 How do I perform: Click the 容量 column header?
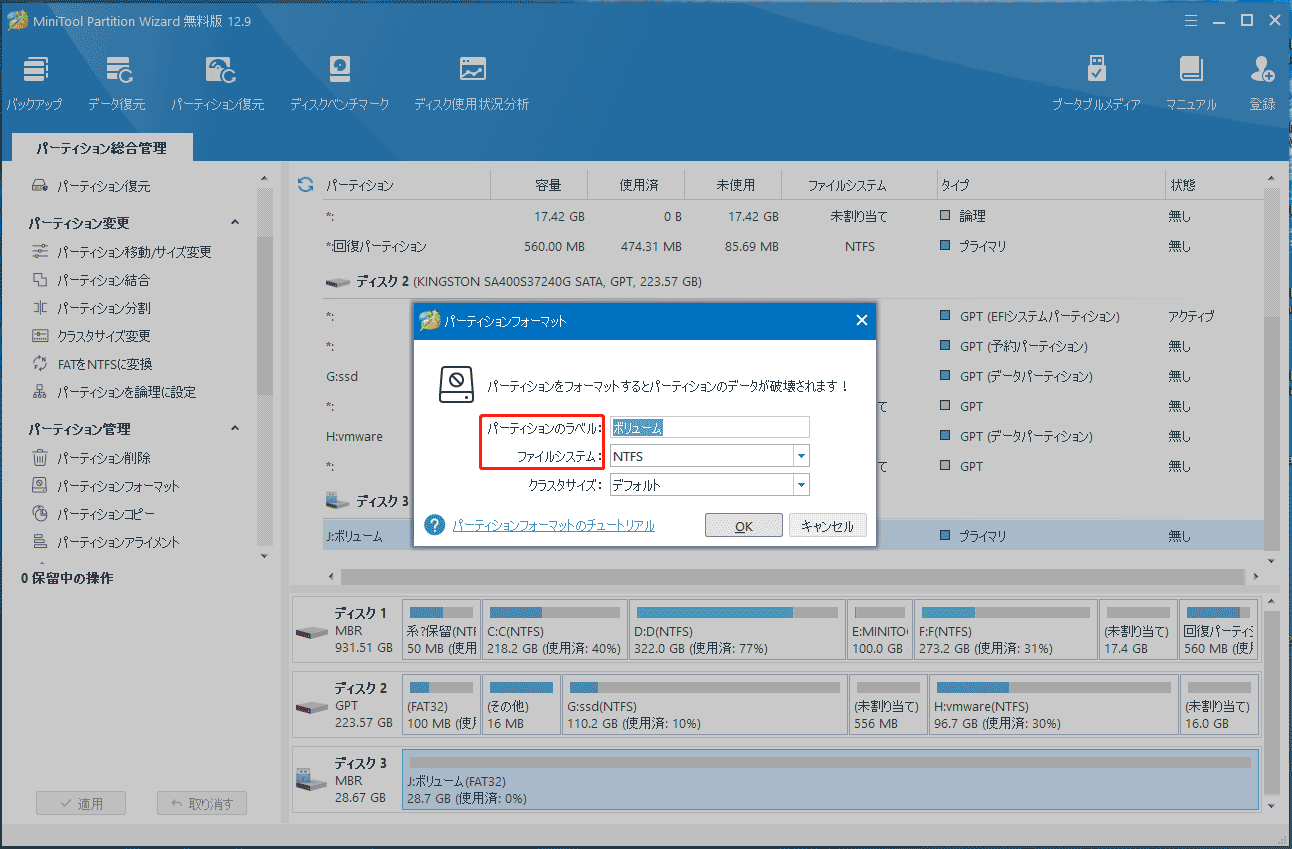pos(548,185)
